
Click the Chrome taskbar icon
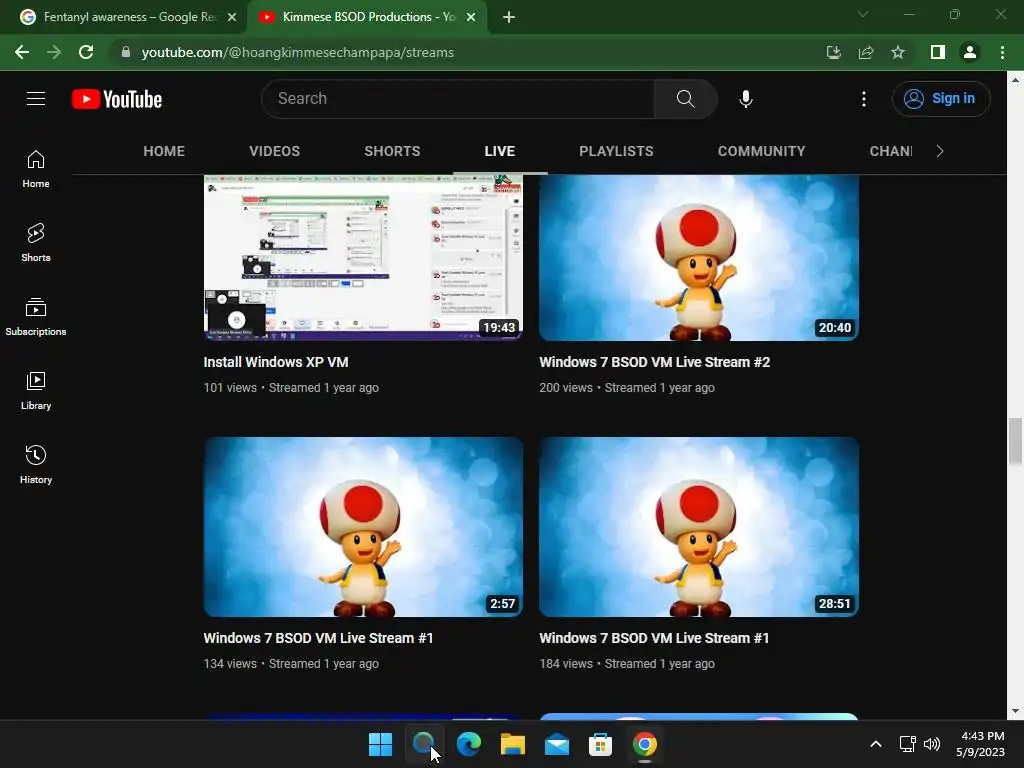[645, 744]
